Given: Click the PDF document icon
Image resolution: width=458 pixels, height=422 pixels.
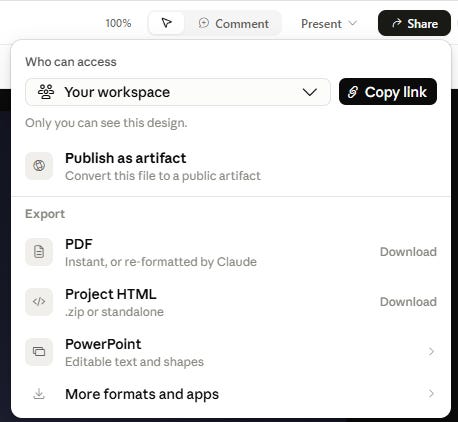Looking at the screenshot, I should tap(39, 252).
